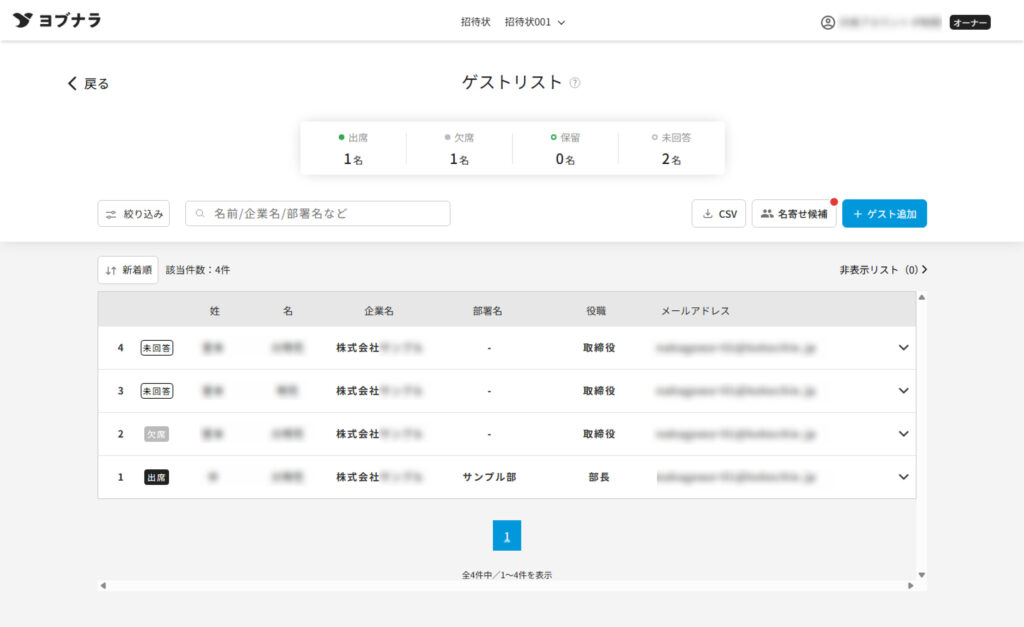1024x627 pixels.
Task: Open the 招待状001 dropdown
Action: (535, 22)
